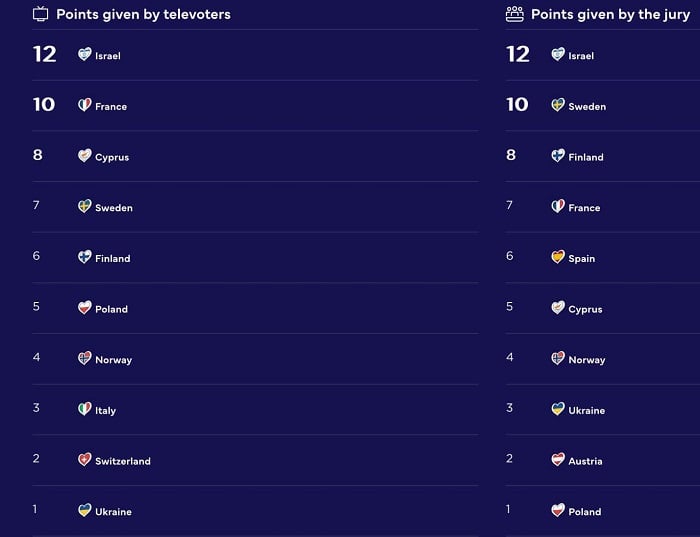
Task: Click the jury icon beside jury heading
Action: pos(515,14)
